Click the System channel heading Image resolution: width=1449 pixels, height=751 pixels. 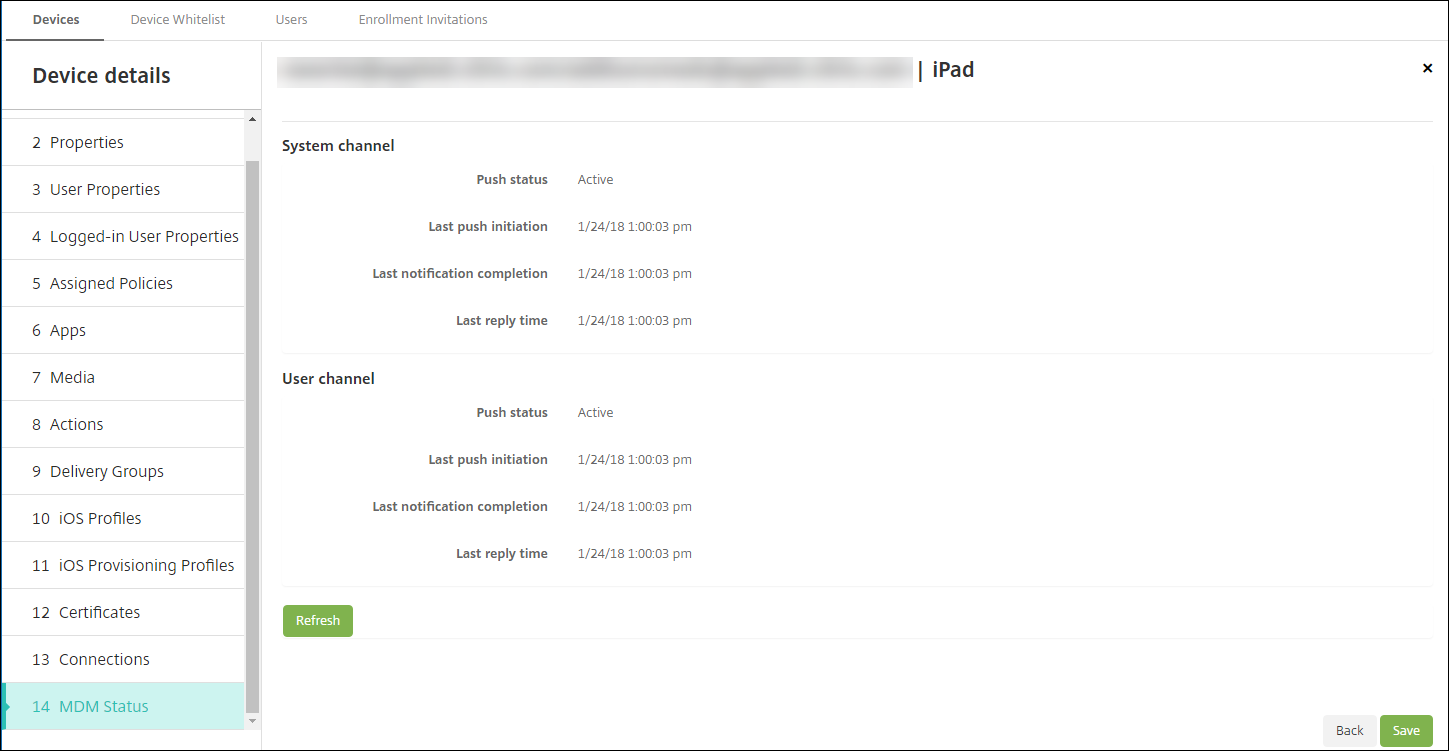pos(338,146)
